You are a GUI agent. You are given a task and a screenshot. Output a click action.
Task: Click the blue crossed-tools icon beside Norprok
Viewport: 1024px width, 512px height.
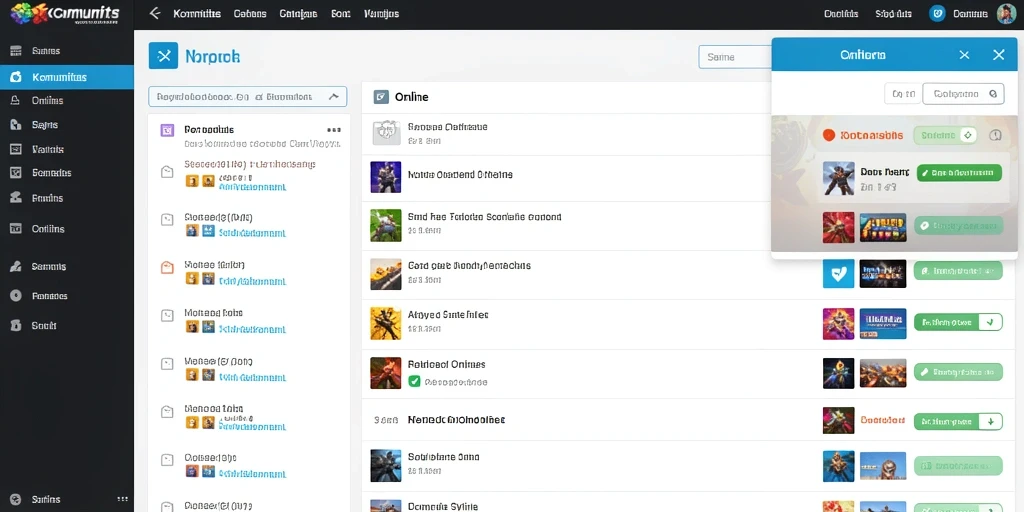tap(163, 56)
